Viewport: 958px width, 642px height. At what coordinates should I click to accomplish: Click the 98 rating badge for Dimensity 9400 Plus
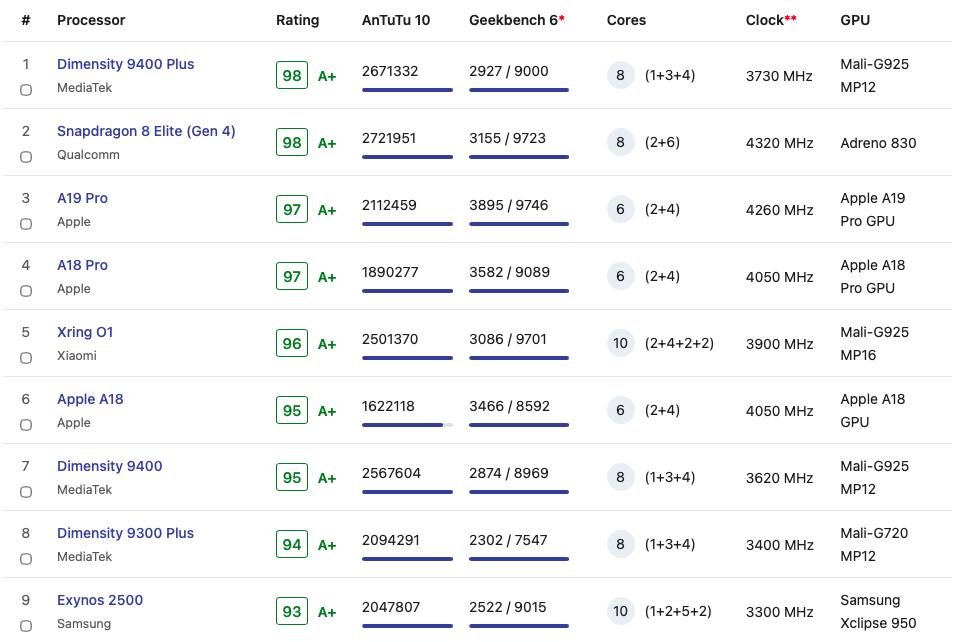pos(292,76)
